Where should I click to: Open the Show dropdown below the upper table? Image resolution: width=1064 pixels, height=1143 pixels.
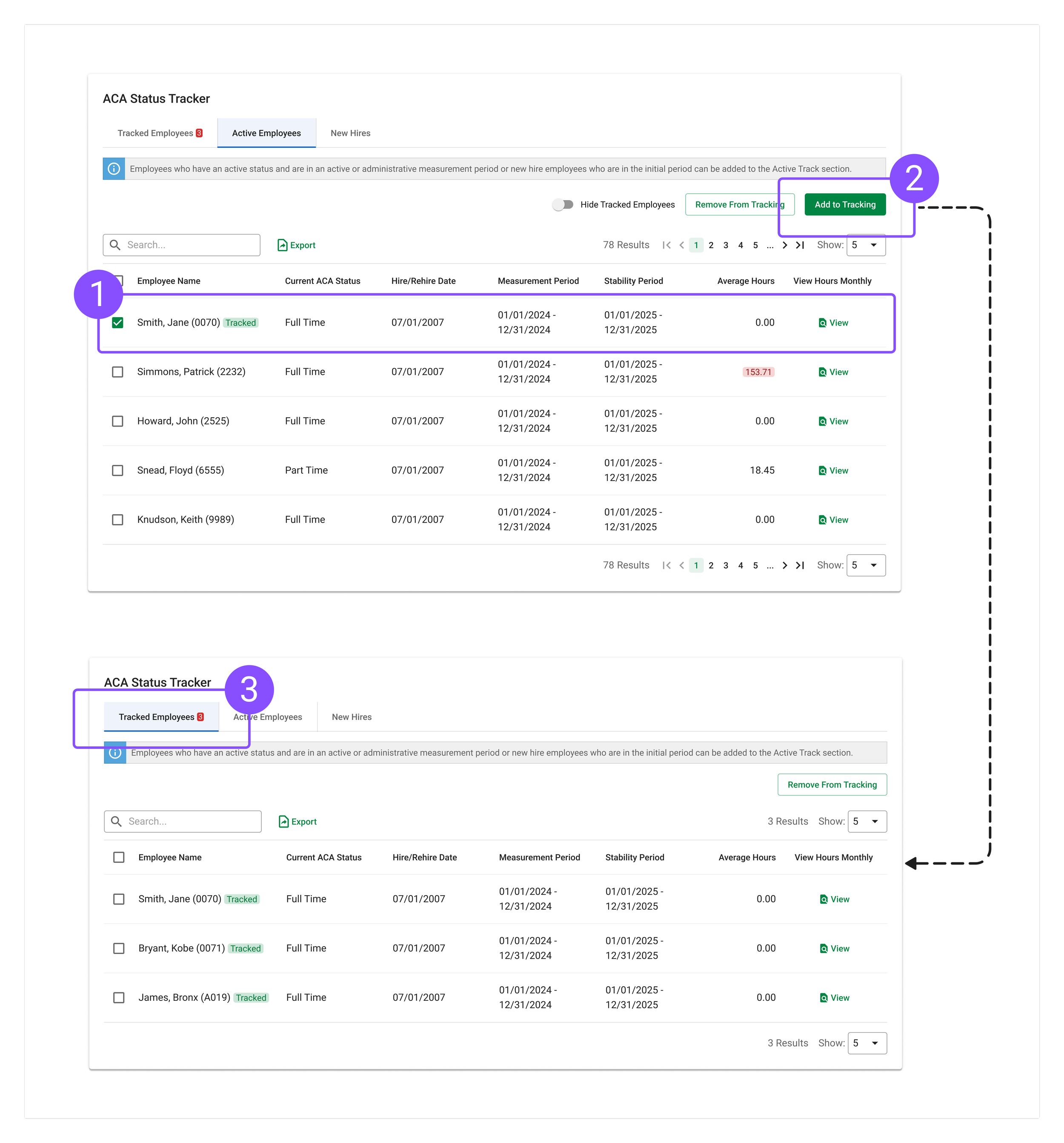pos(865,565)
